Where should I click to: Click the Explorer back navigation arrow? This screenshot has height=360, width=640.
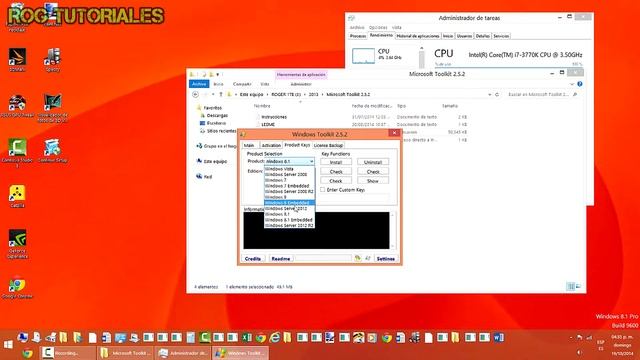tap(196, 95)
